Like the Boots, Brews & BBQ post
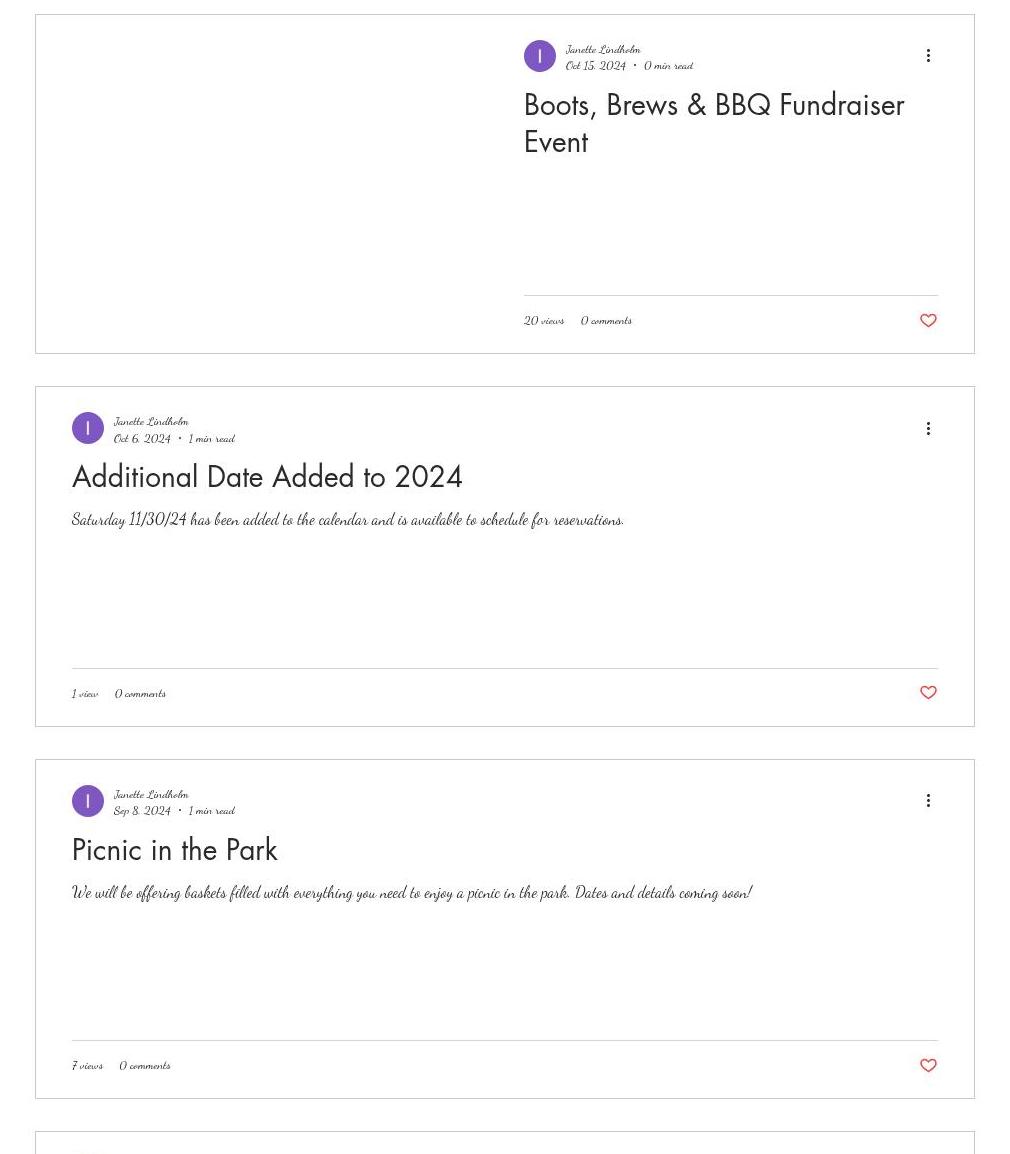The height and width of the screenshot is (1154, 1010). tap(928, 321)
